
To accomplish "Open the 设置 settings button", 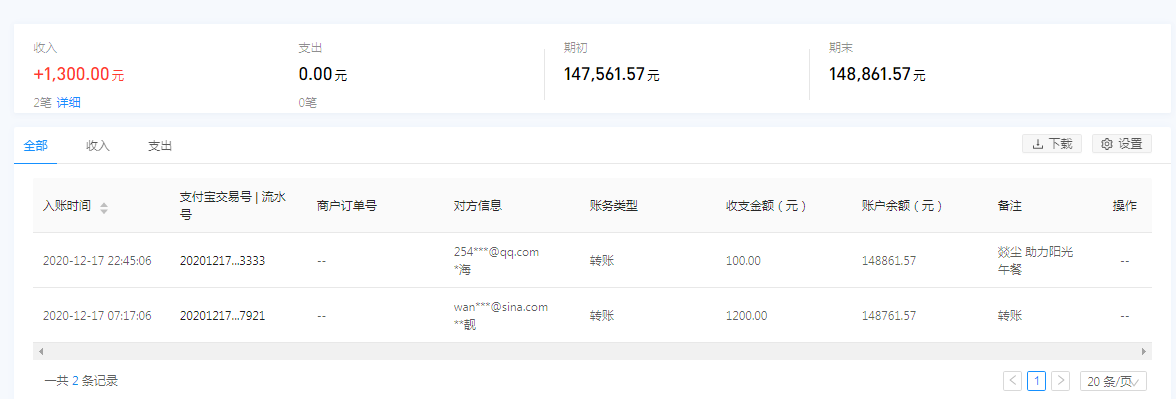I will (1121, 144).
